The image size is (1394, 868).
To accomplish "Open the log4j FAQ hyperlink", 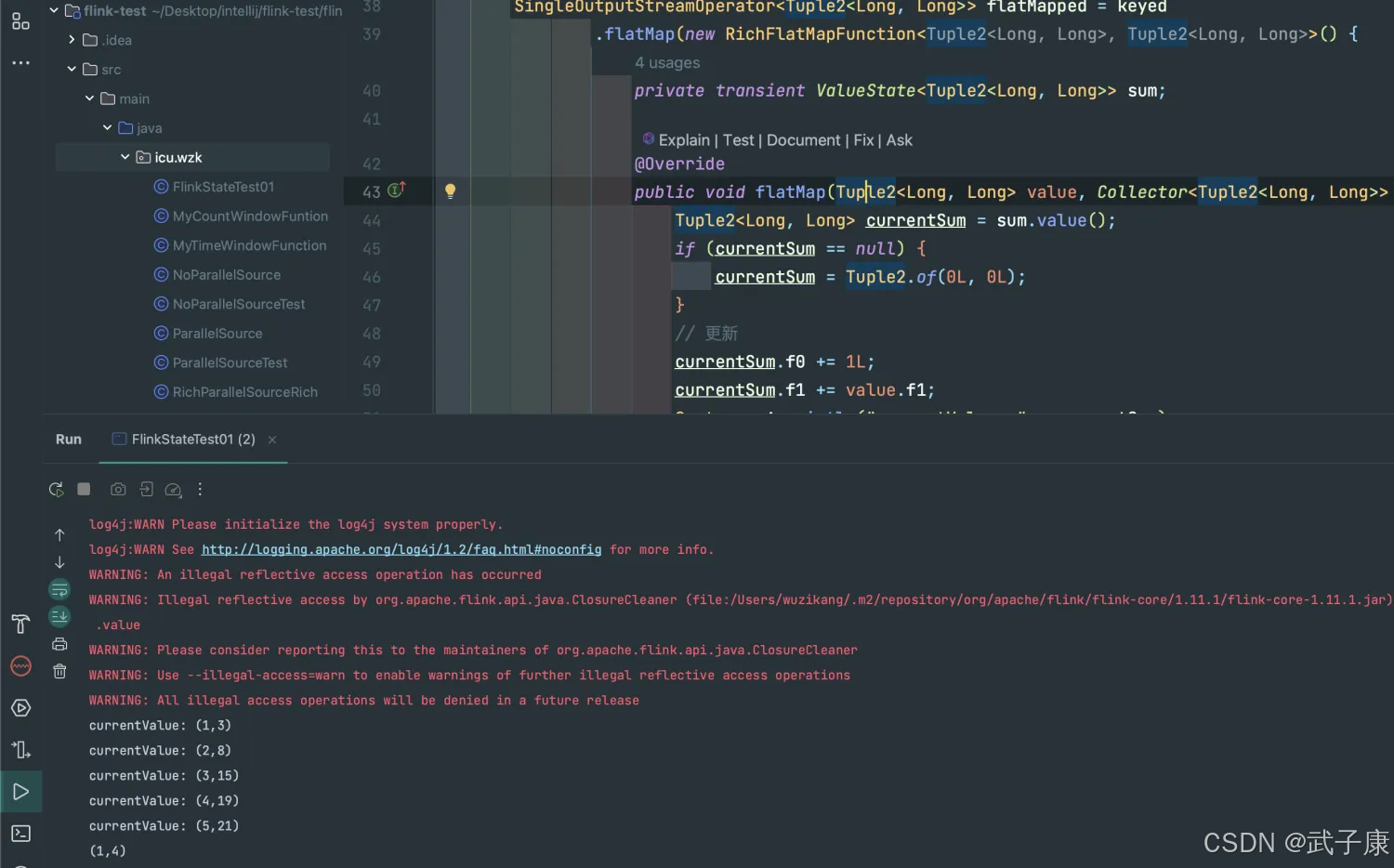I will [401, 550].
